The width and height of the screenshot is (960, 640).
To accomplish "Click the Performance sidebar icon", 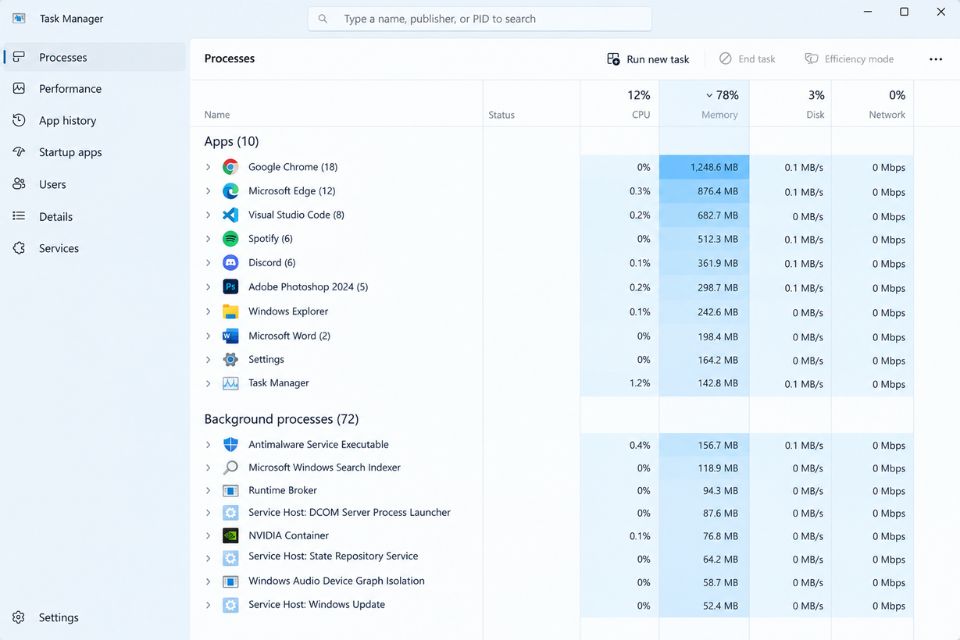I will click(x=19, y=88).
